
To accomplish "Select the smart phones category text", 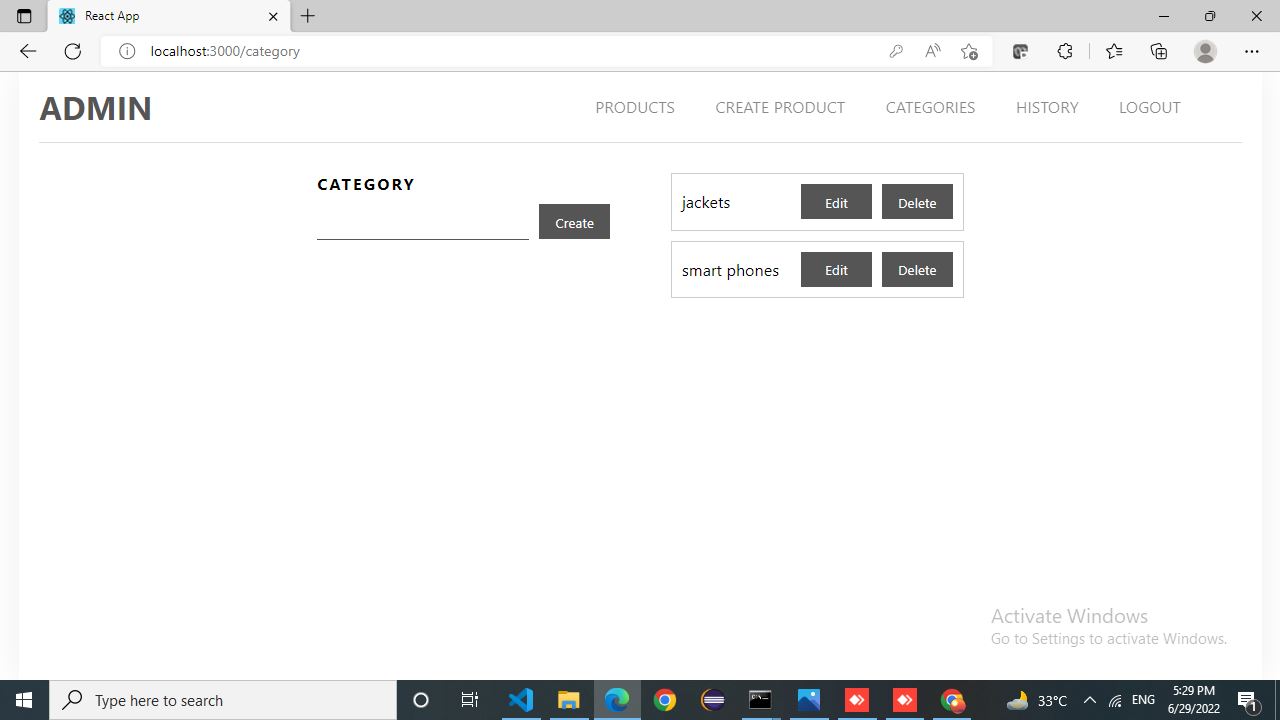I will 730,270.
